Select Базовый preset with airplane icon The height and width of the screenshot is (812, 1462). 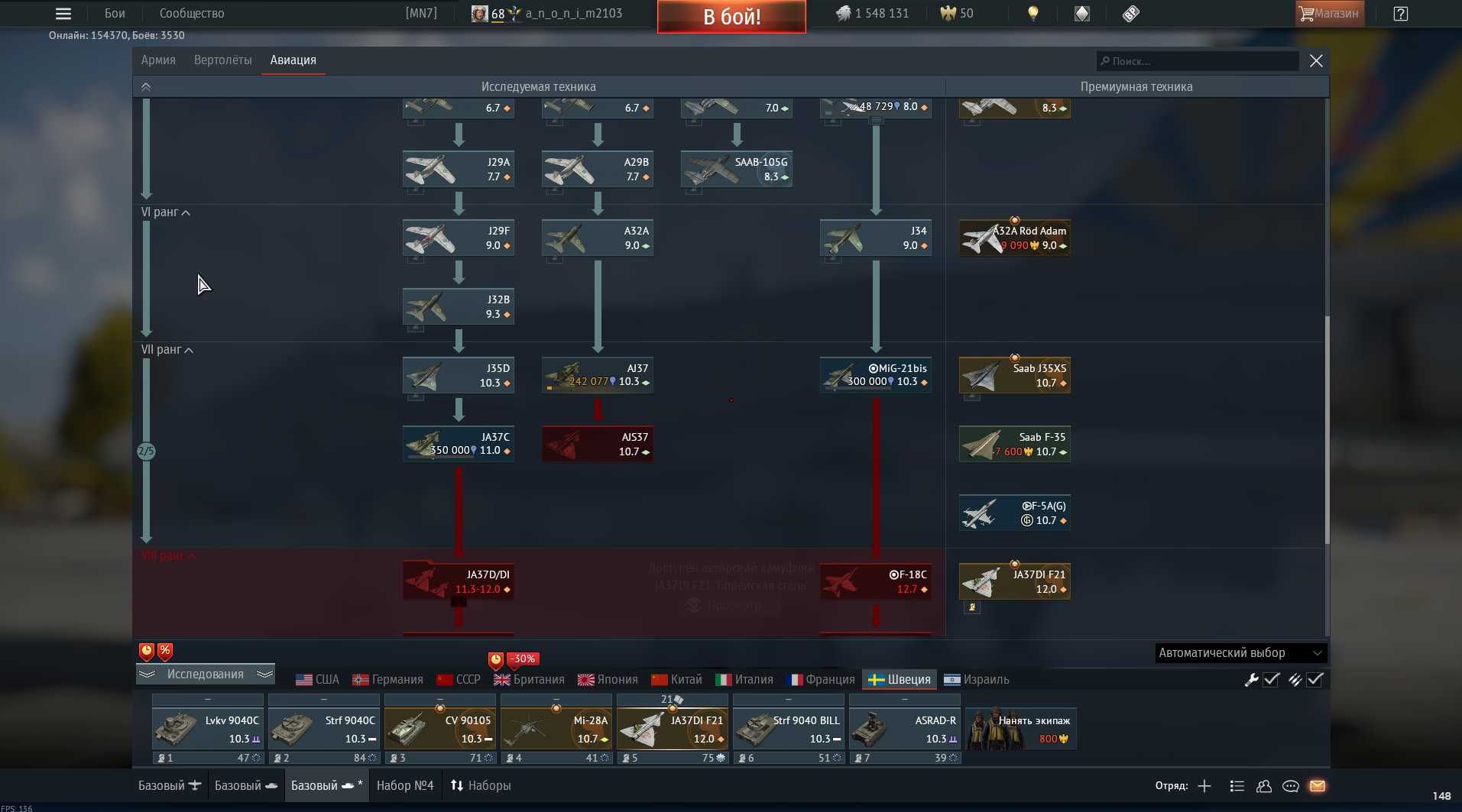(x=170, y=785)
